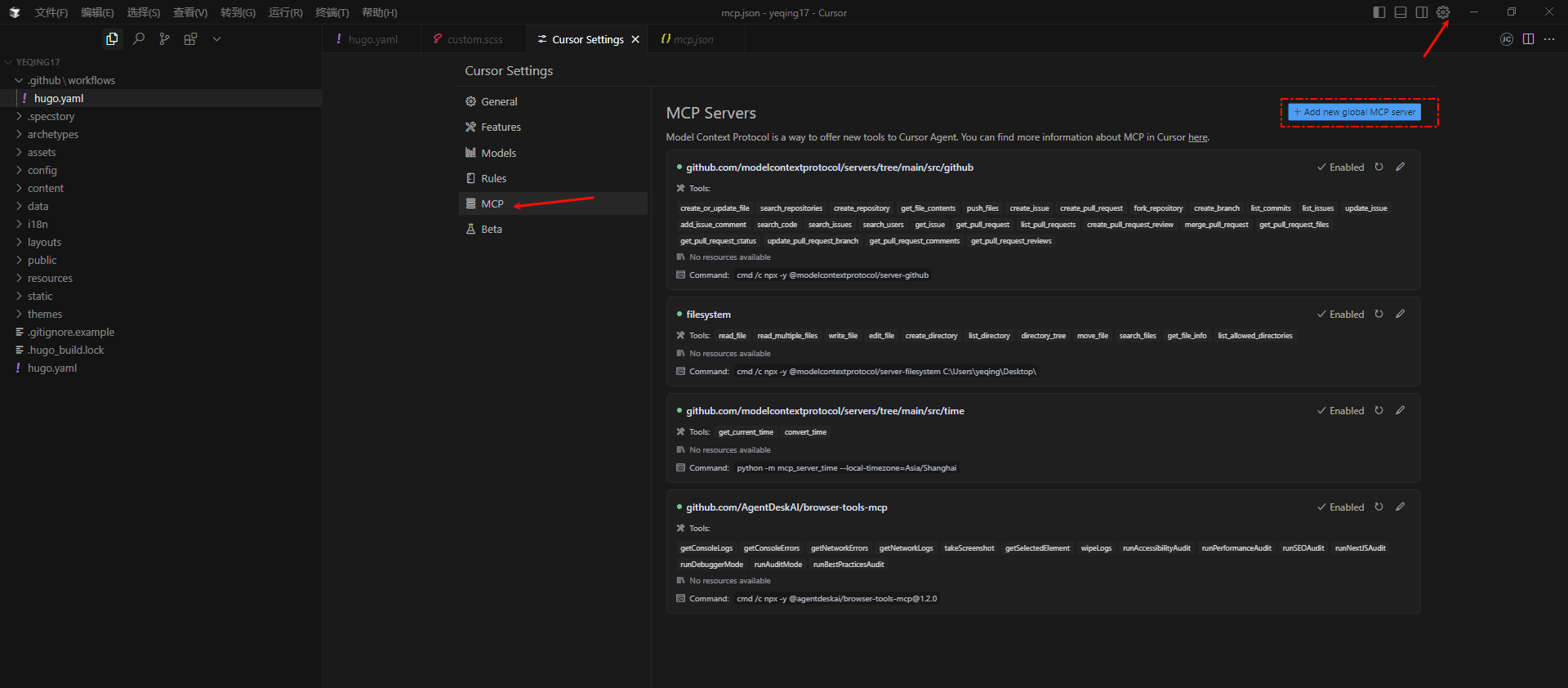Refresh the filesystem MCP server
The height and width of the screenshot is (688, 1568).
[x=1379, y=314]
